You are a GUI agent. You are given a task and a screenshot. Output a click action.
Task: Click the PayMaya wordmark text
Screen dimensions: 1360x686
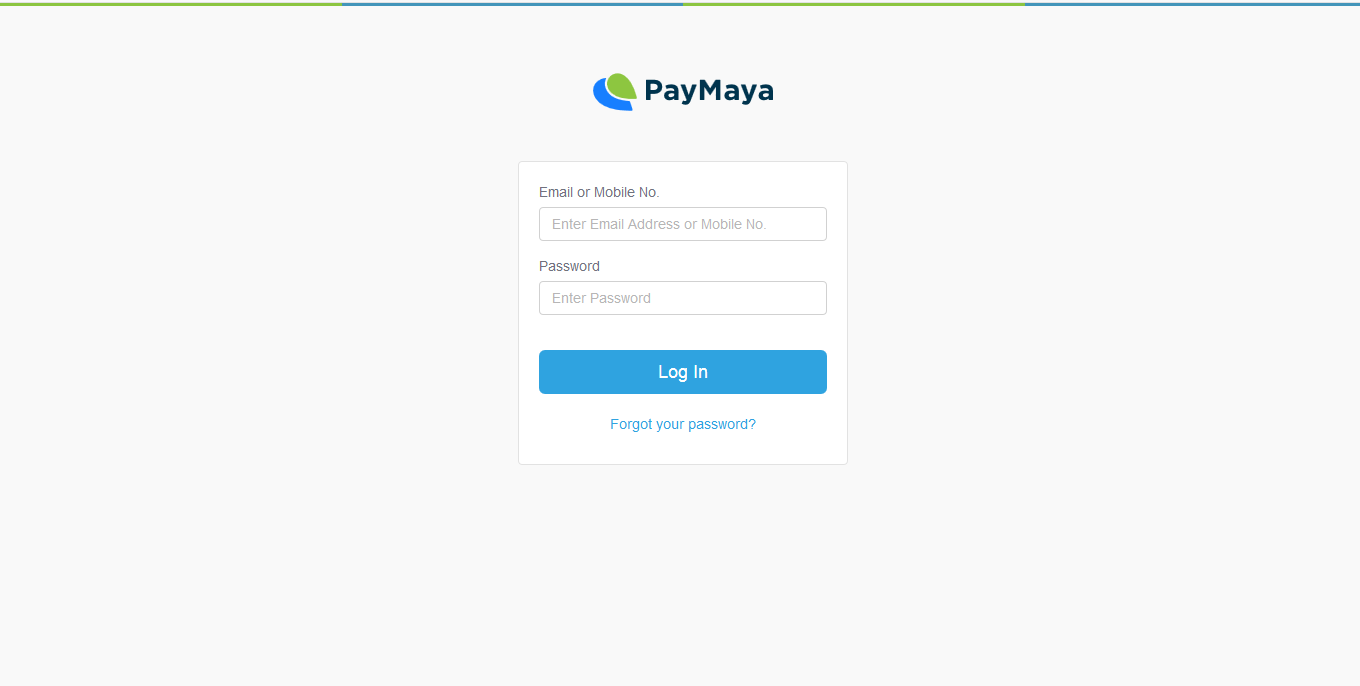709,91
